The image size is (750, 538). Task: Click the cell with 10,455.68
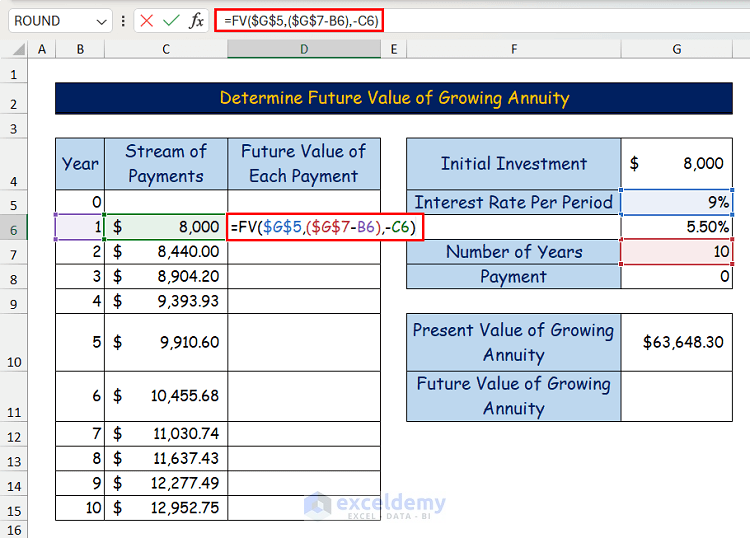pos(166,396)
